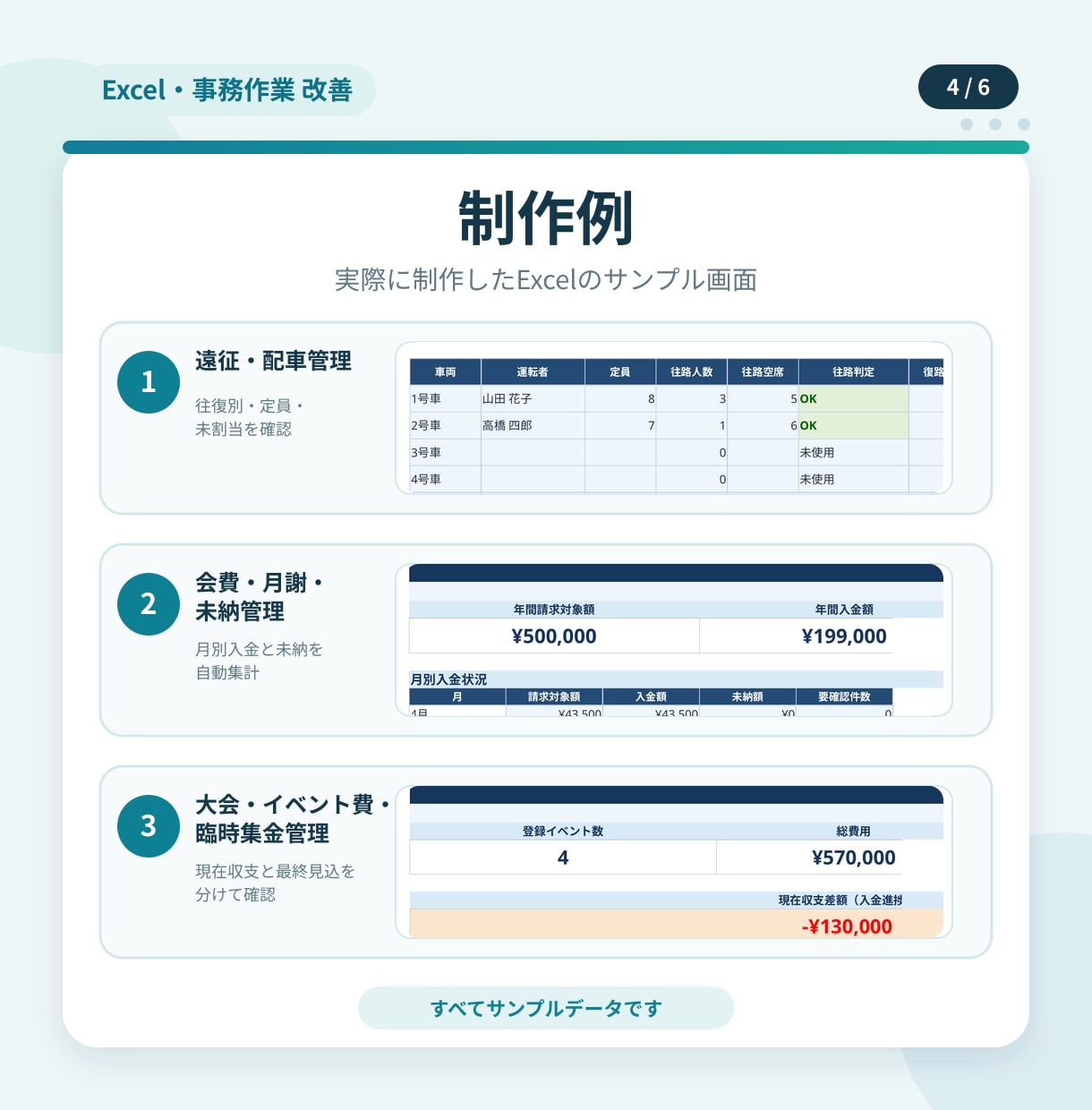Click the '登録イベント数' label
Screen dimensions: 1092x1110
click(x=563, y=832)
